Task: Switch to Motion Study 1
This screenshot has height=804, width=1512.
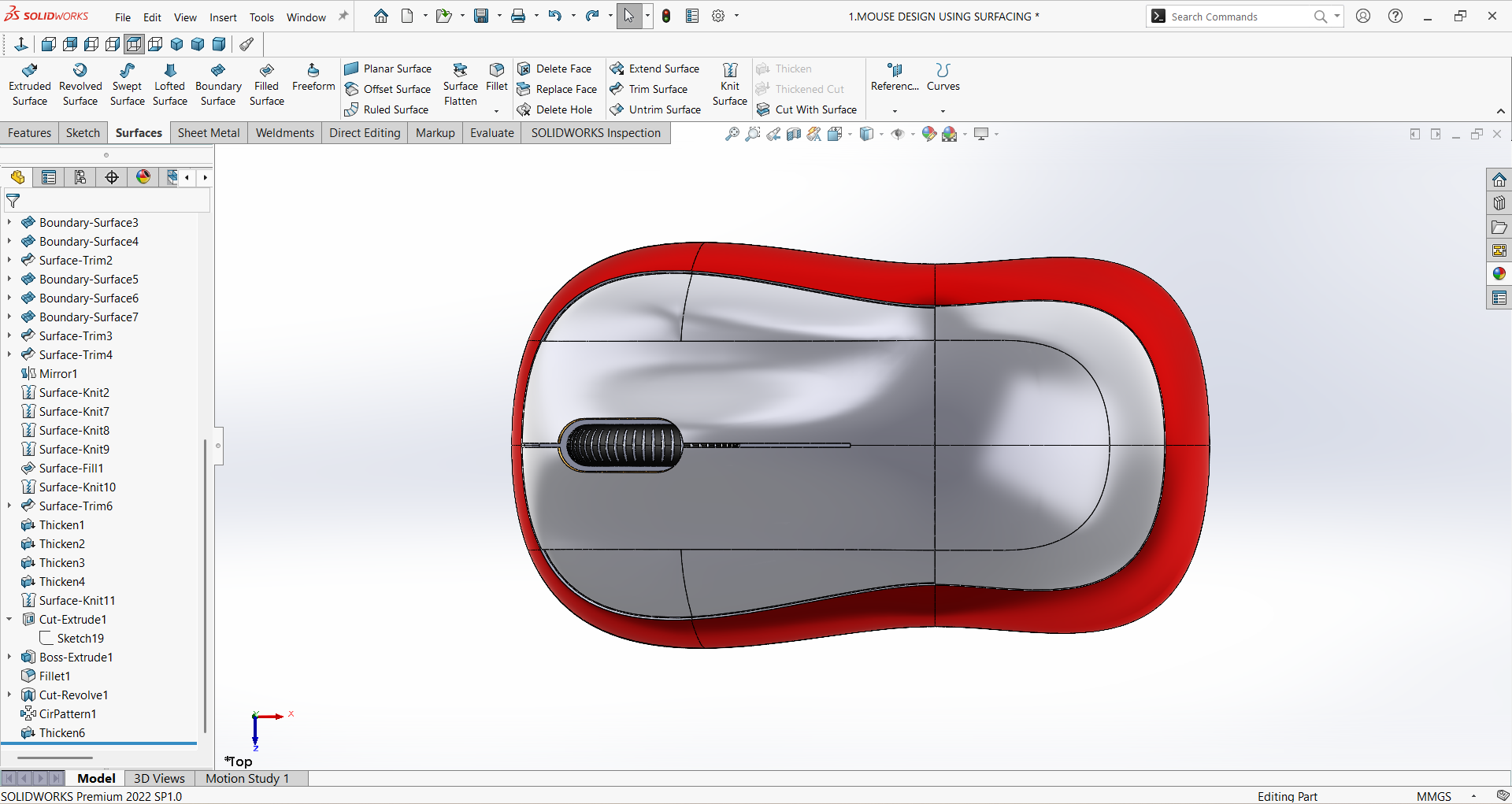Action: click(x=247, y=778)
